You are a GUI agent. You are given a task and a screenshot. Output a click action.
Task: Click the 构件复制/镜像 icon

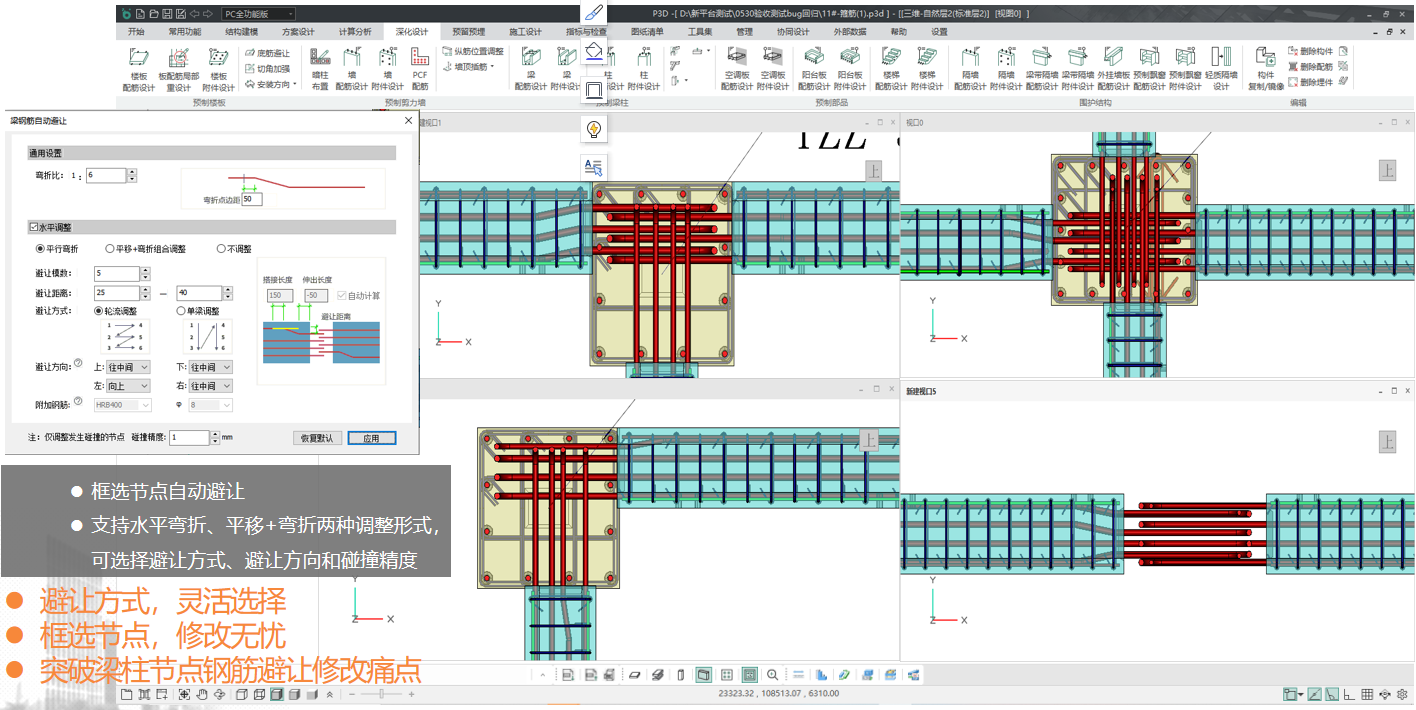1265,67
